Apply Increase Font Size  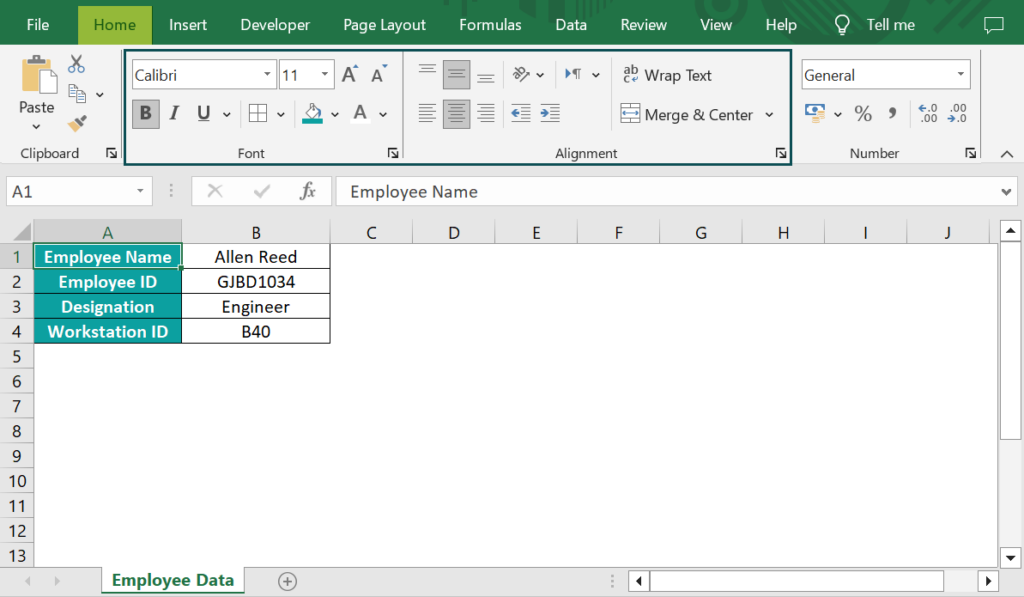[347, 72]
